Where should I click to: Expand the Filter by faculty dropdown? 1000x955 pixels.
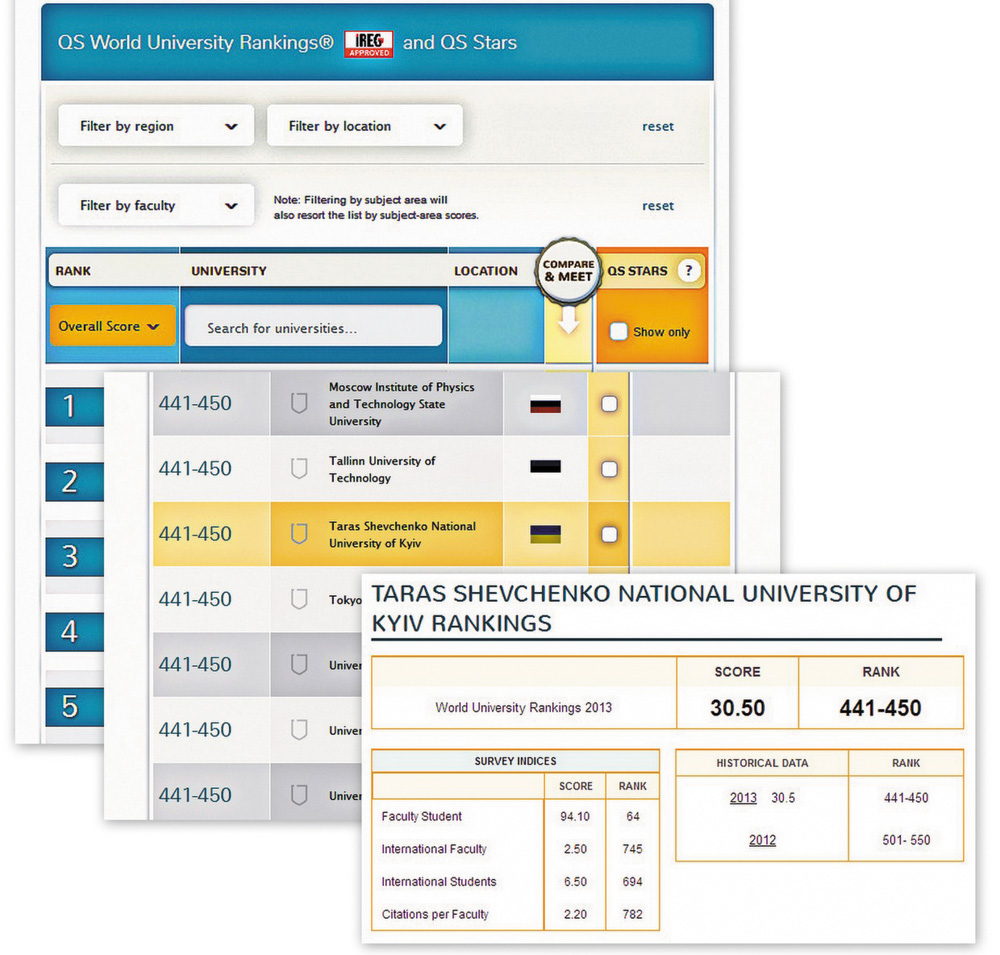pyautogui.click(x=156, y=206)
